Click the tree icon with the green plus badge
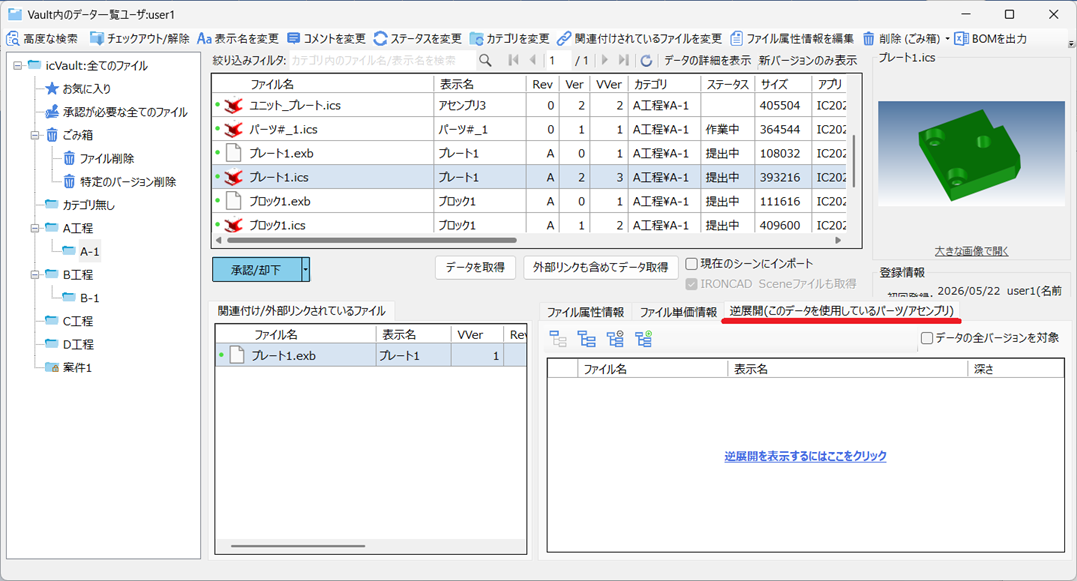Image resolution: width=1077 pixels, height=581 pixels. tap(644, 339)
